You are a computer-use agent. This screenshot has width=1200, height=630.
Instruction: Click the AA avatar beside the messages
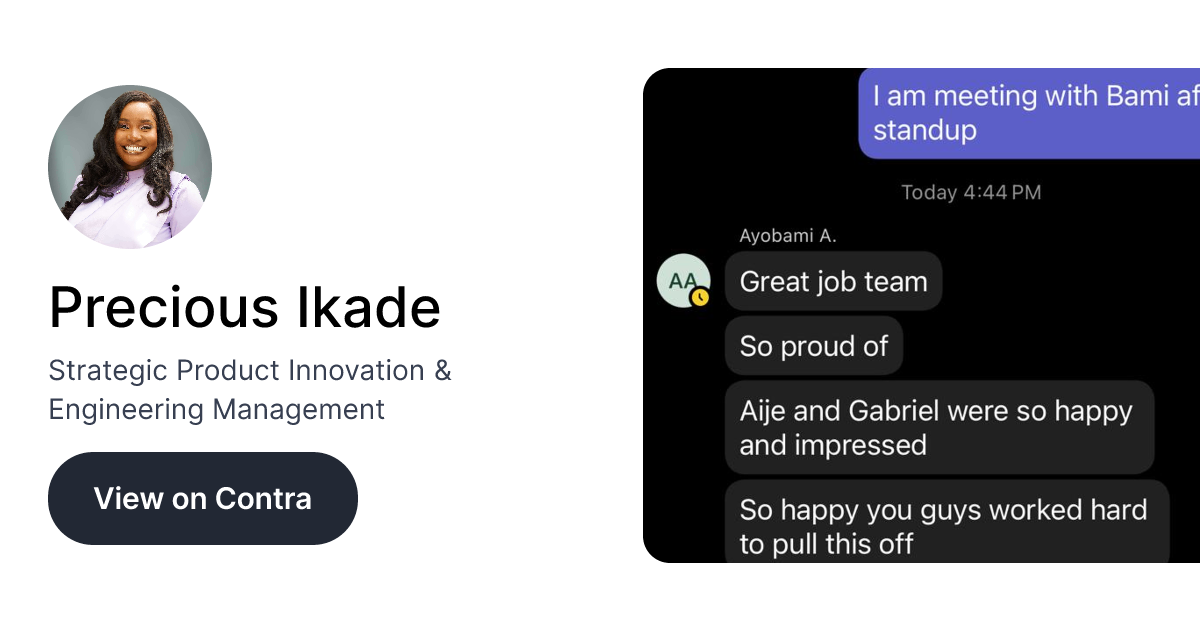[682, 279]
